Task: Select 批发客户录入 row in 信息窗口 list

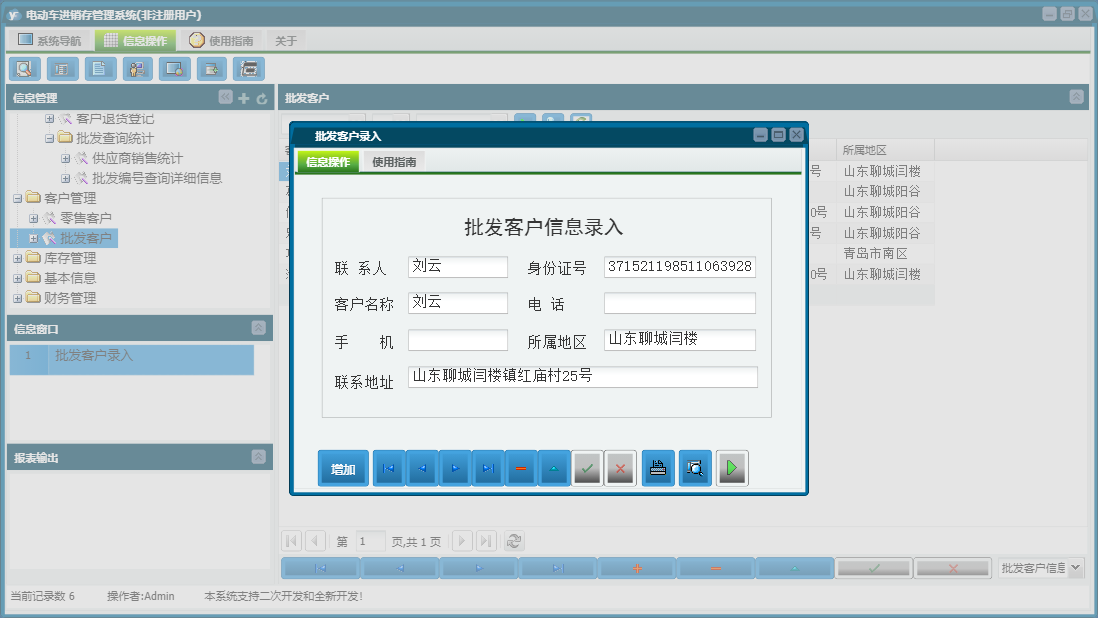Action: coord(132,359)
